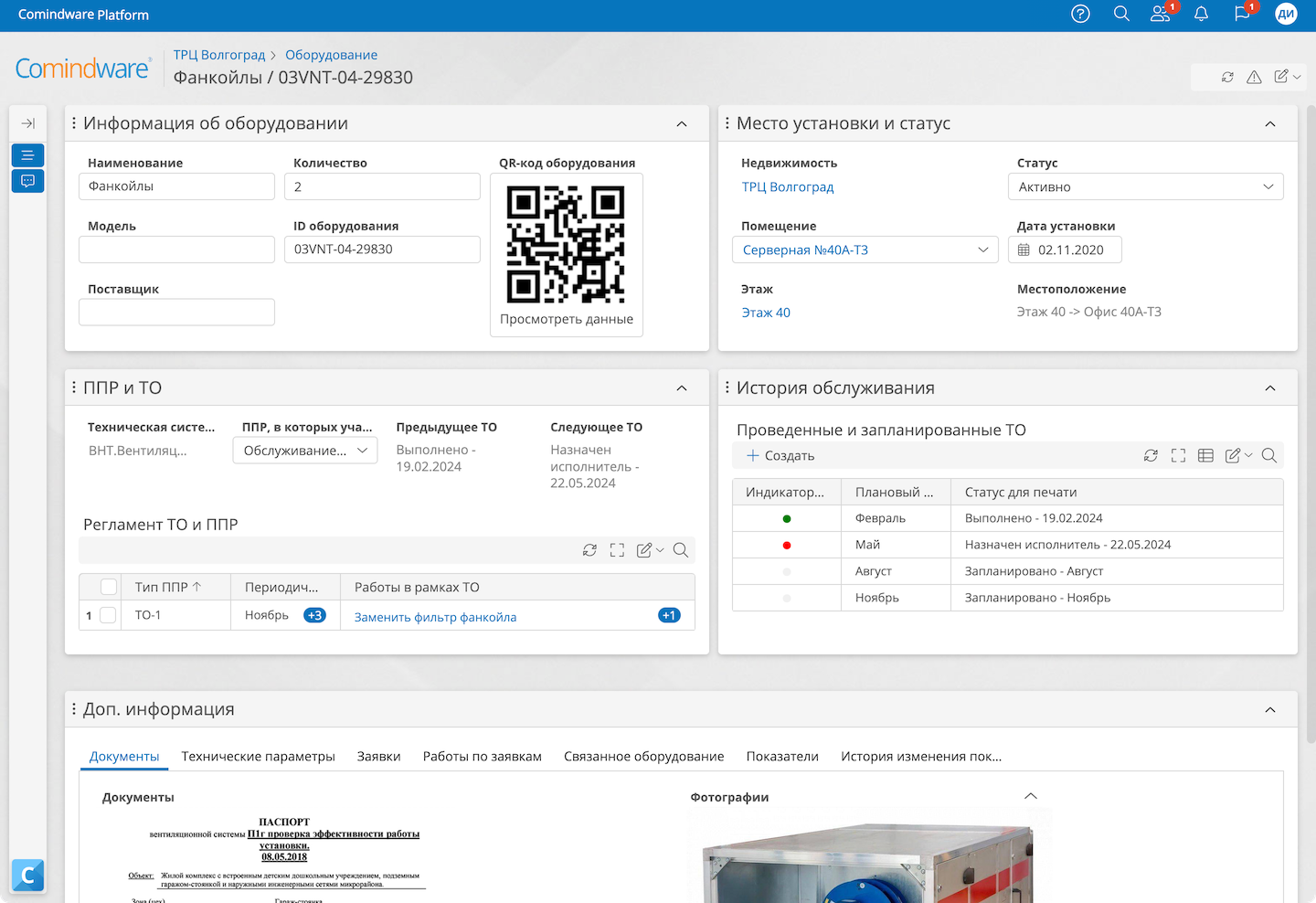Toggle the select-all checkbox in table header
Image resolution: width=1316 pixels, height=903 pixels.
tap(108, 587)
